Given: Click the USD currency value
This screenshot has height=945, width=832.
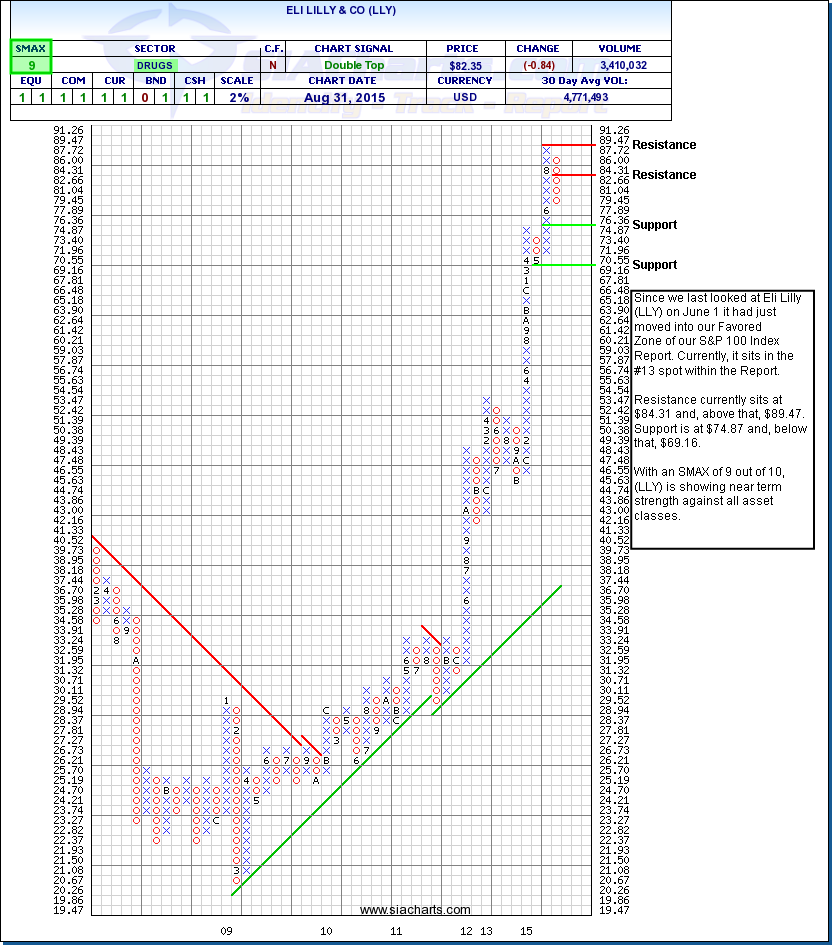Looking at the screenshot, I should (464, 97).
